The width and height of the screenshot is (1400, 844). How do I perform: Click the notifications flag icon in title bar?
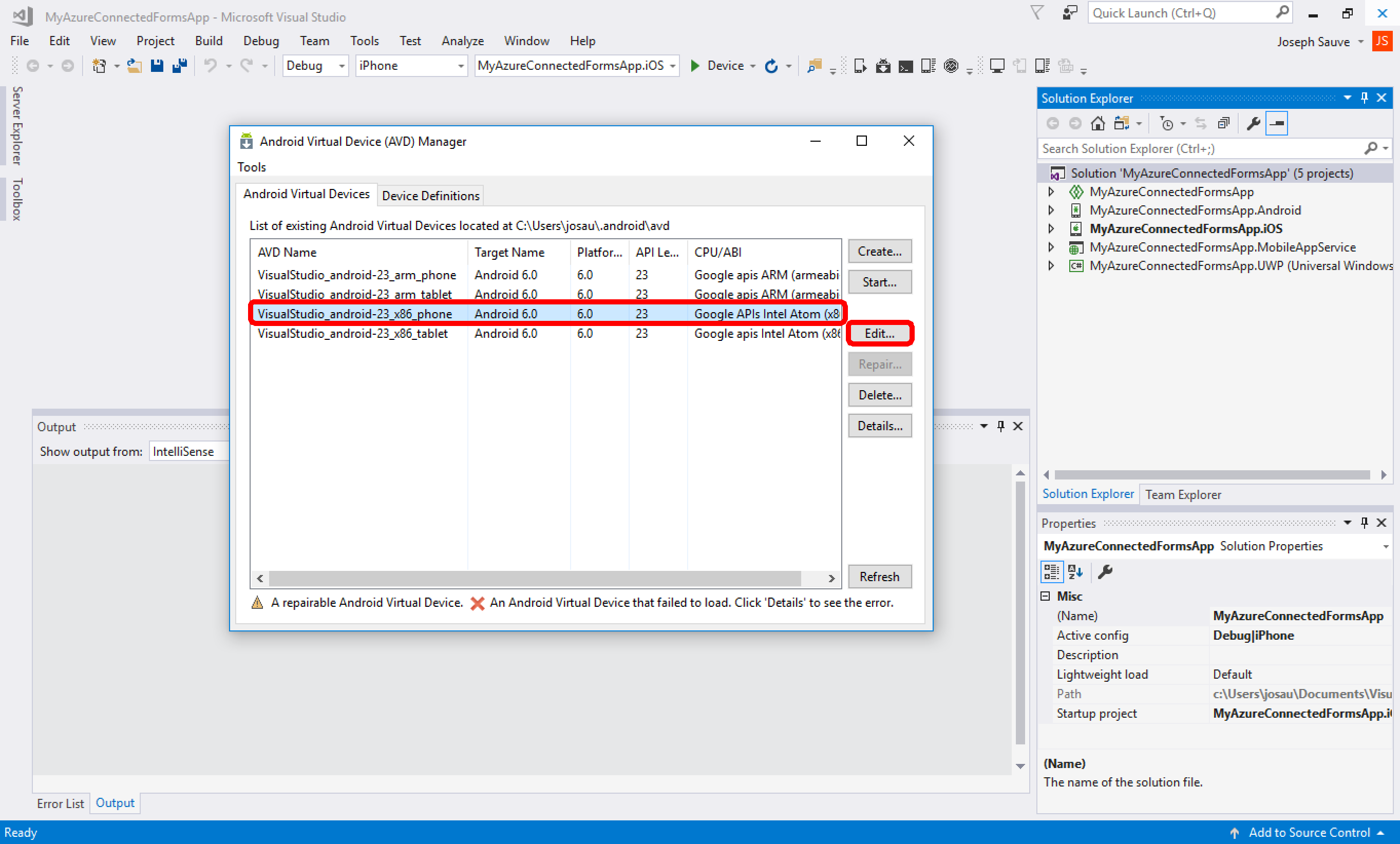click(1037, 12)
